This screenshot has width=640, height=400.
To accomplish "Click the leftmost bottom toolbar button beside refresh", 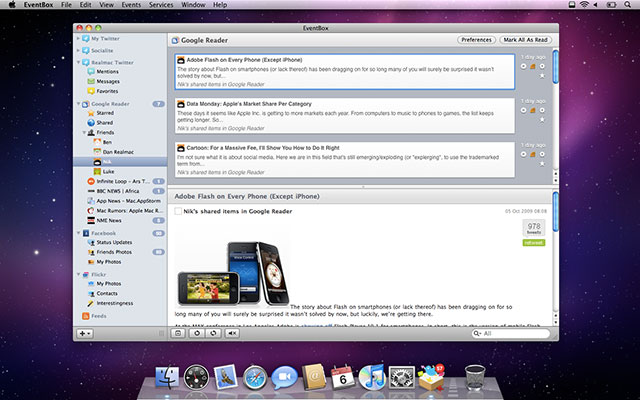I will pos(178,333).
